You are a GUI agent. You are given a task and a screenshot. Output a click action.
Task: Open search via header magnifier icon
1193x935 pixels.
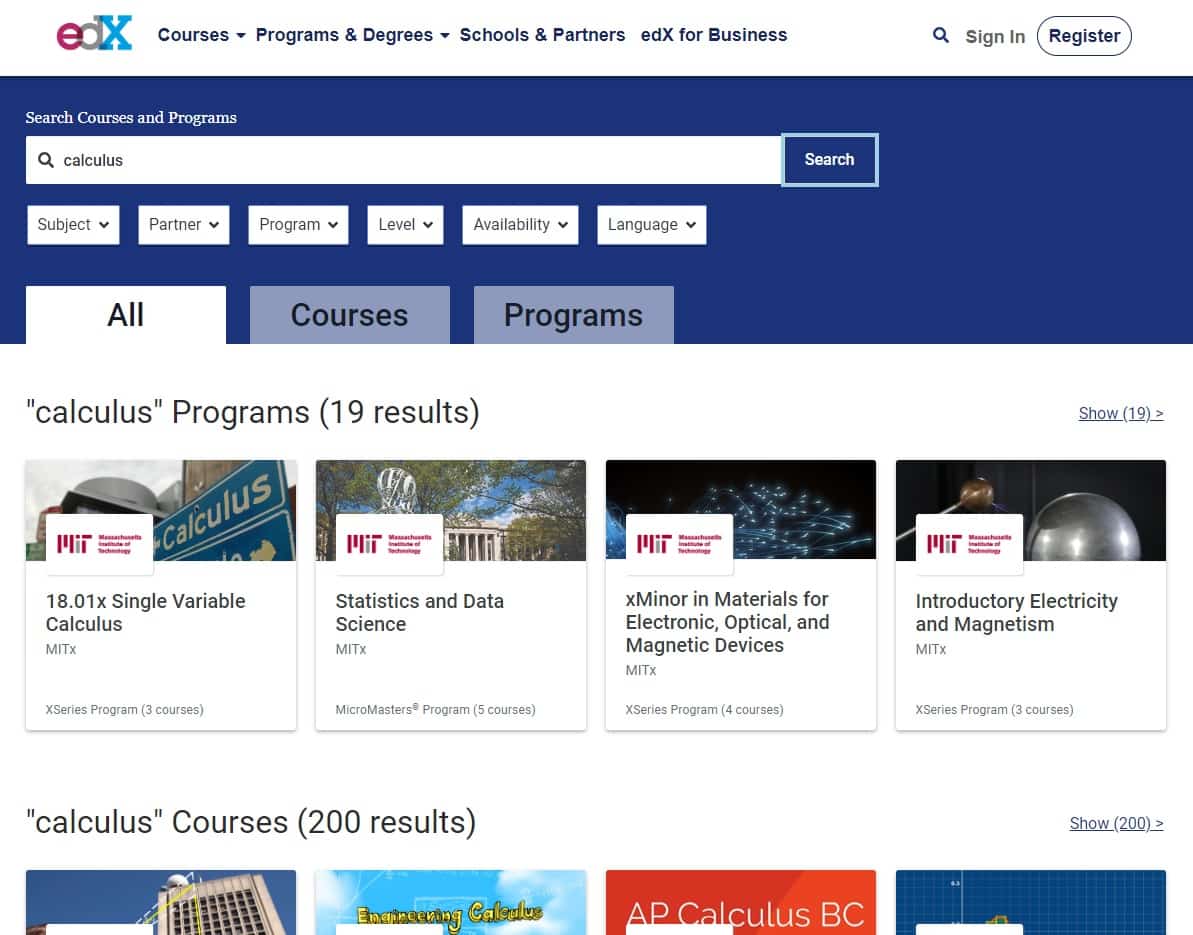click(x=940, y=35)
